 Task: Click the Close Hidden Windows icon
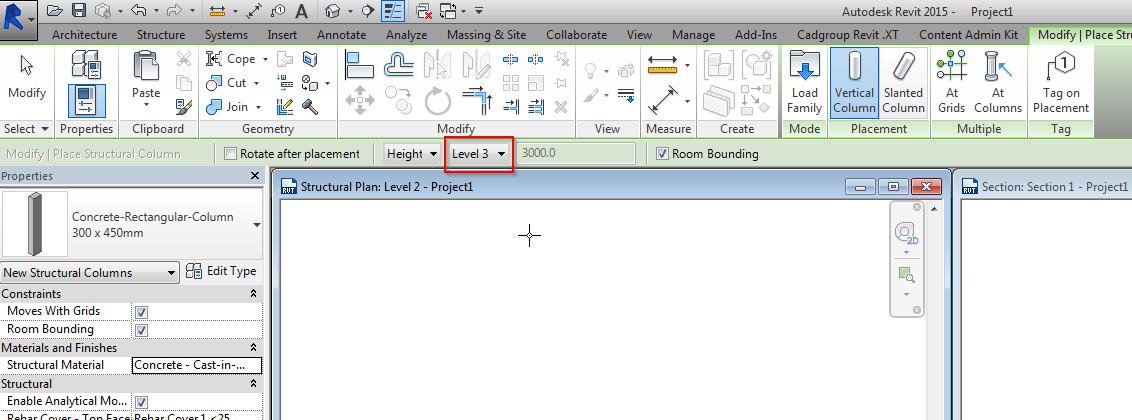424,11
